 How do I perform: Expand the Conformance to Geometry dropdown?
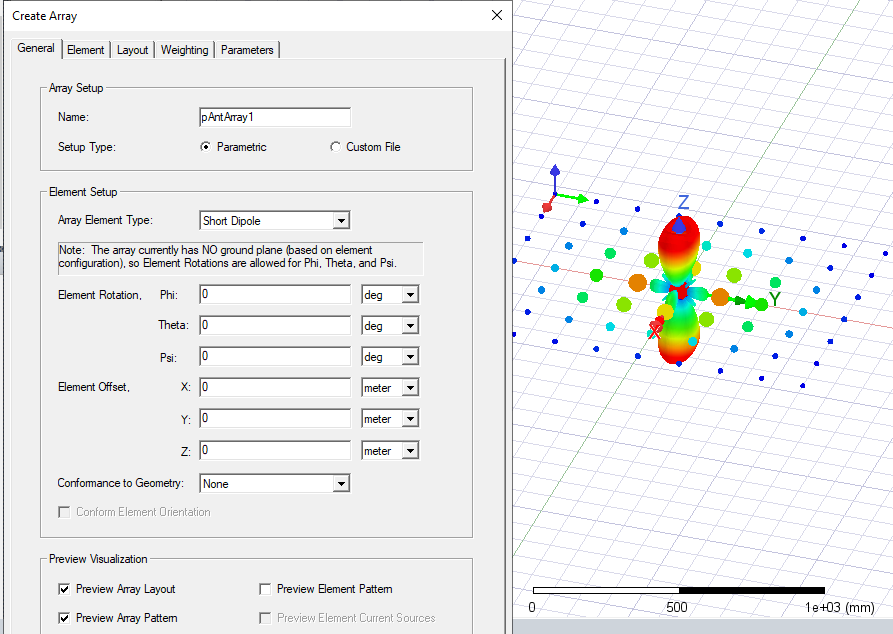click(341, 484)
